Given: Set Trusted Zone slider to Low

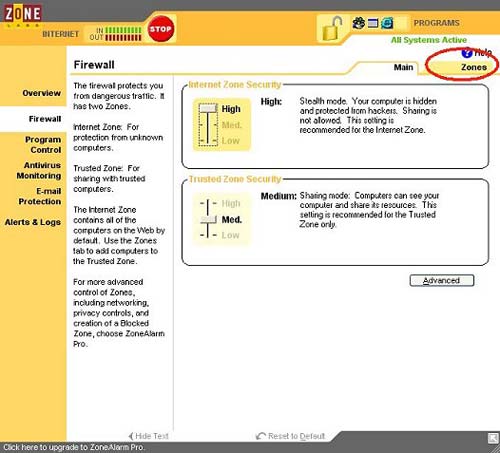Looking at the screenshot, I should (x=230, y=235).
